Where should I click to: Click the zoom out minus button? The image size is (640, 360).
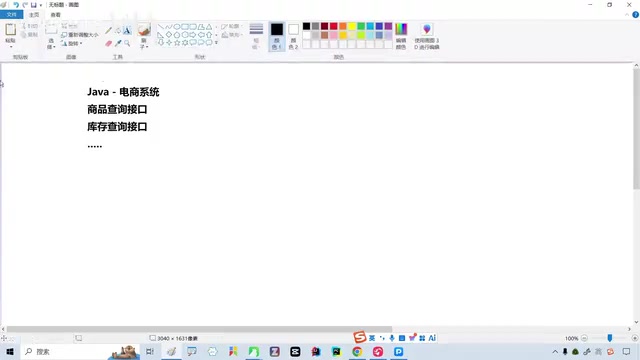pyautogui.click(x=584, y=338)
